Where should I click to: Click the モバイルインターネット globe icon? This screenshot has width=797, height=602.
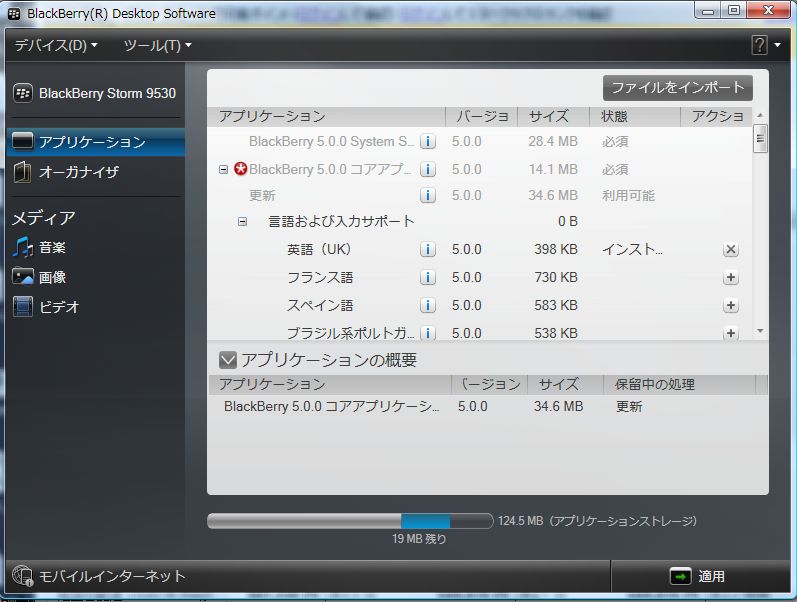[x=22, y=576]
